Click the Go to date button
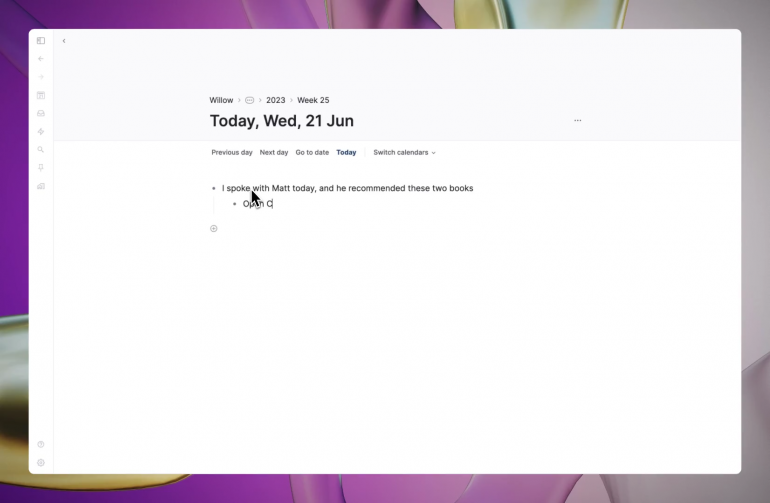Viewport: 770px width, 503px height. click(x=312, y=153)
